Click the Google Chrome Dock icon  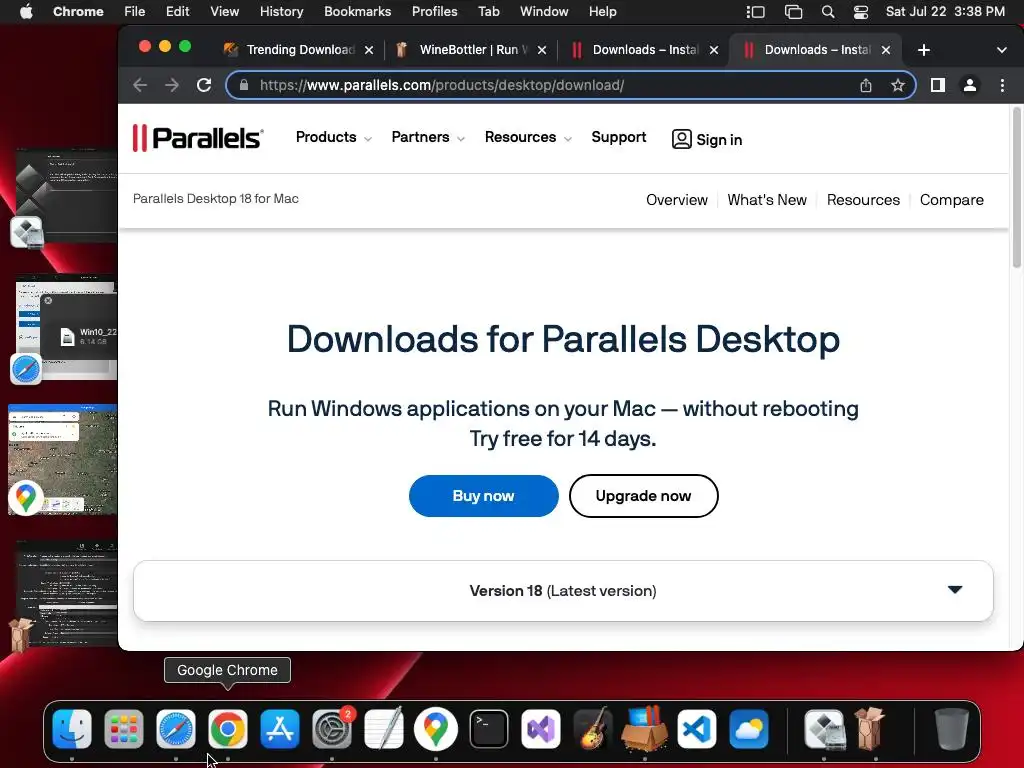click(227, 728)
